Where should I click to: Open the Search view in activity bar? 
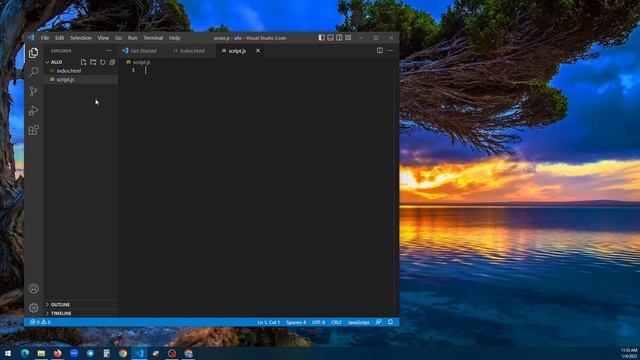33,71
